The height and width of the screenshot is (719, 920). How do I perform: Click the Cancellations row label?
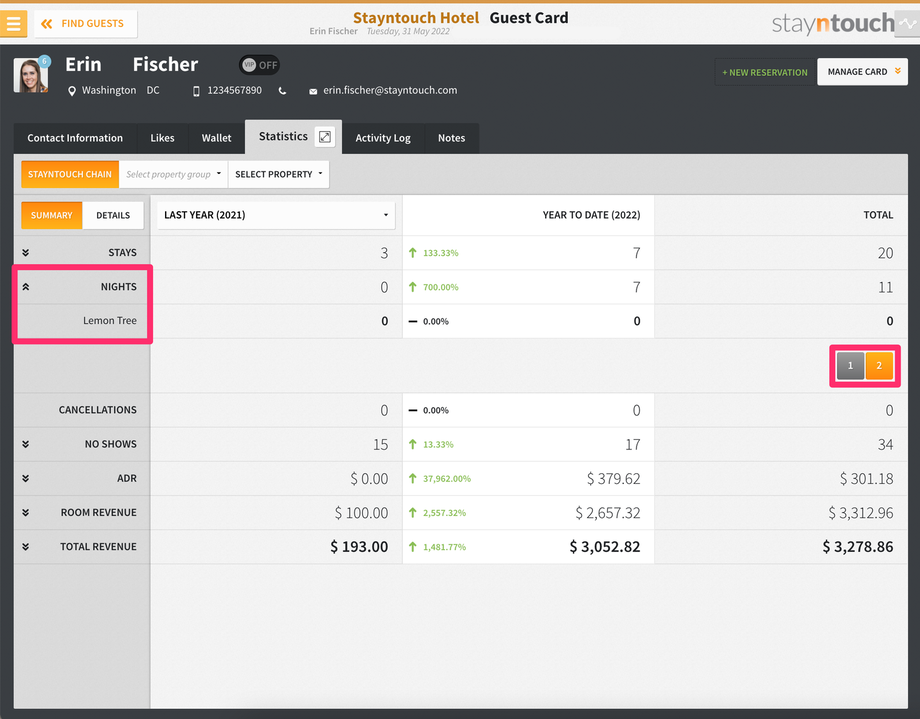(97, 410)
